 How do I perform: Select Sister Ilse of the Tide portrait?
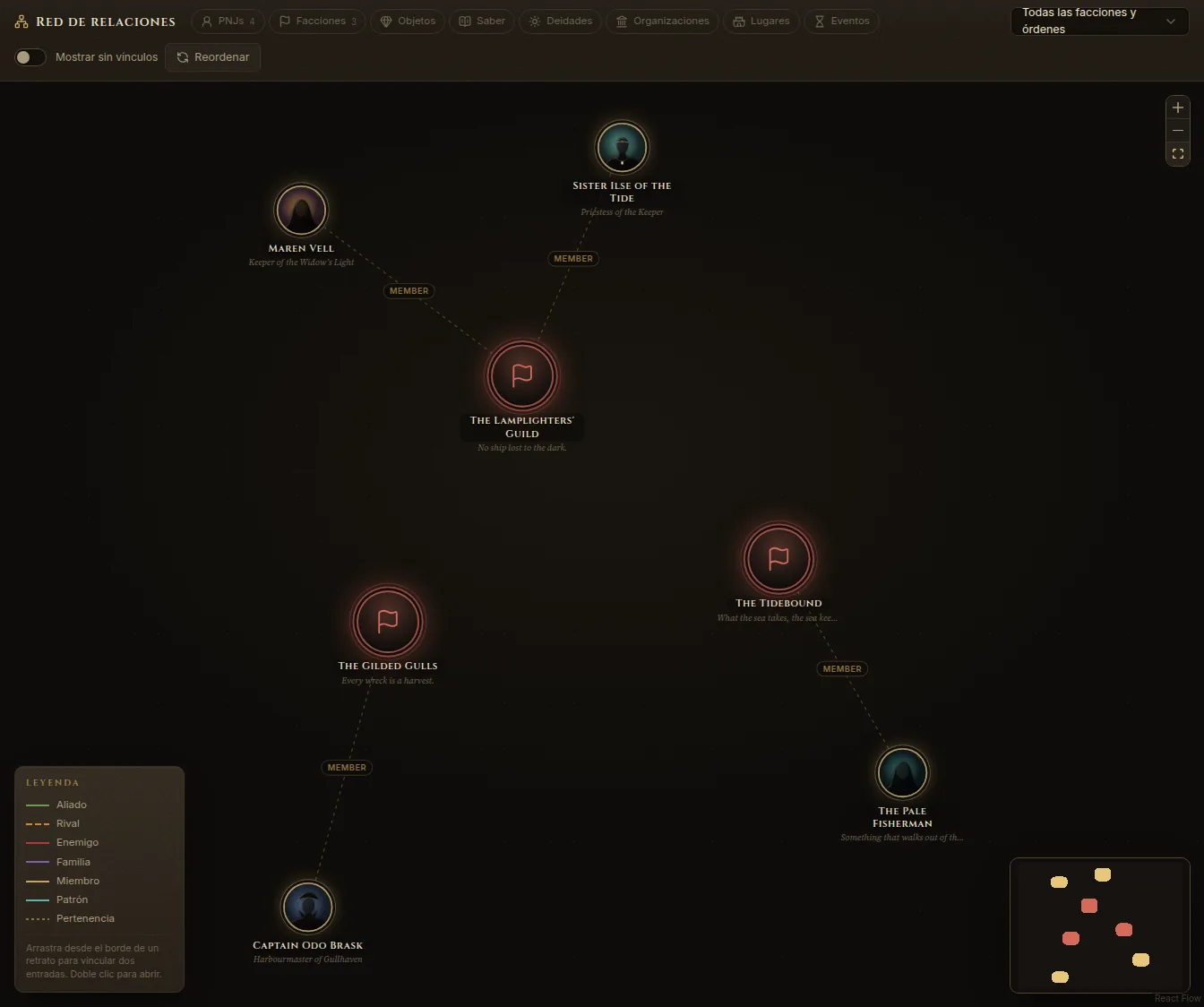tap(622, 148)
